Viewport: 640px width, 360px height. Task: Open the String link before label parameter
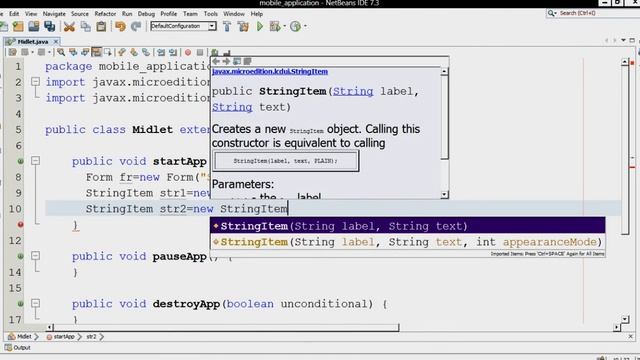pyautogui.click(x=353, y=91)
